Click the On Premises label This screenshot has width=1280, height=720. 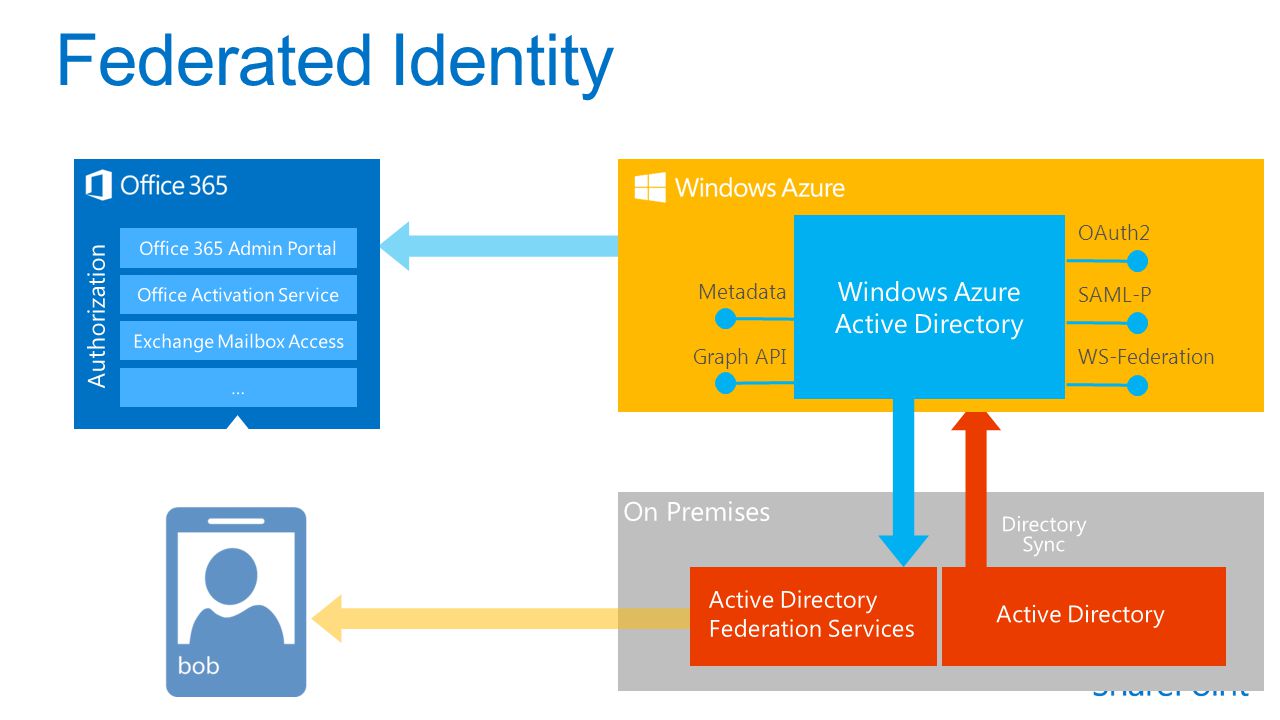point(697,512)
